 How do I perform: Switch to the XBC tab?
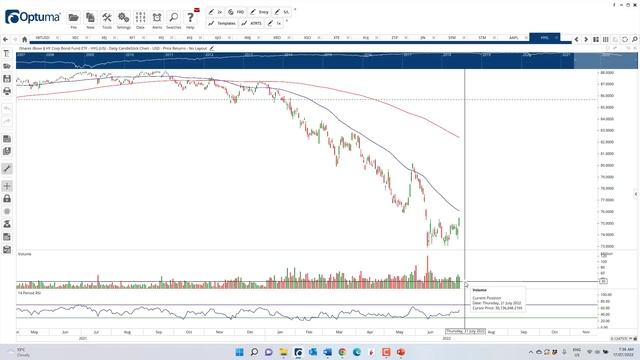pos(75,38)
